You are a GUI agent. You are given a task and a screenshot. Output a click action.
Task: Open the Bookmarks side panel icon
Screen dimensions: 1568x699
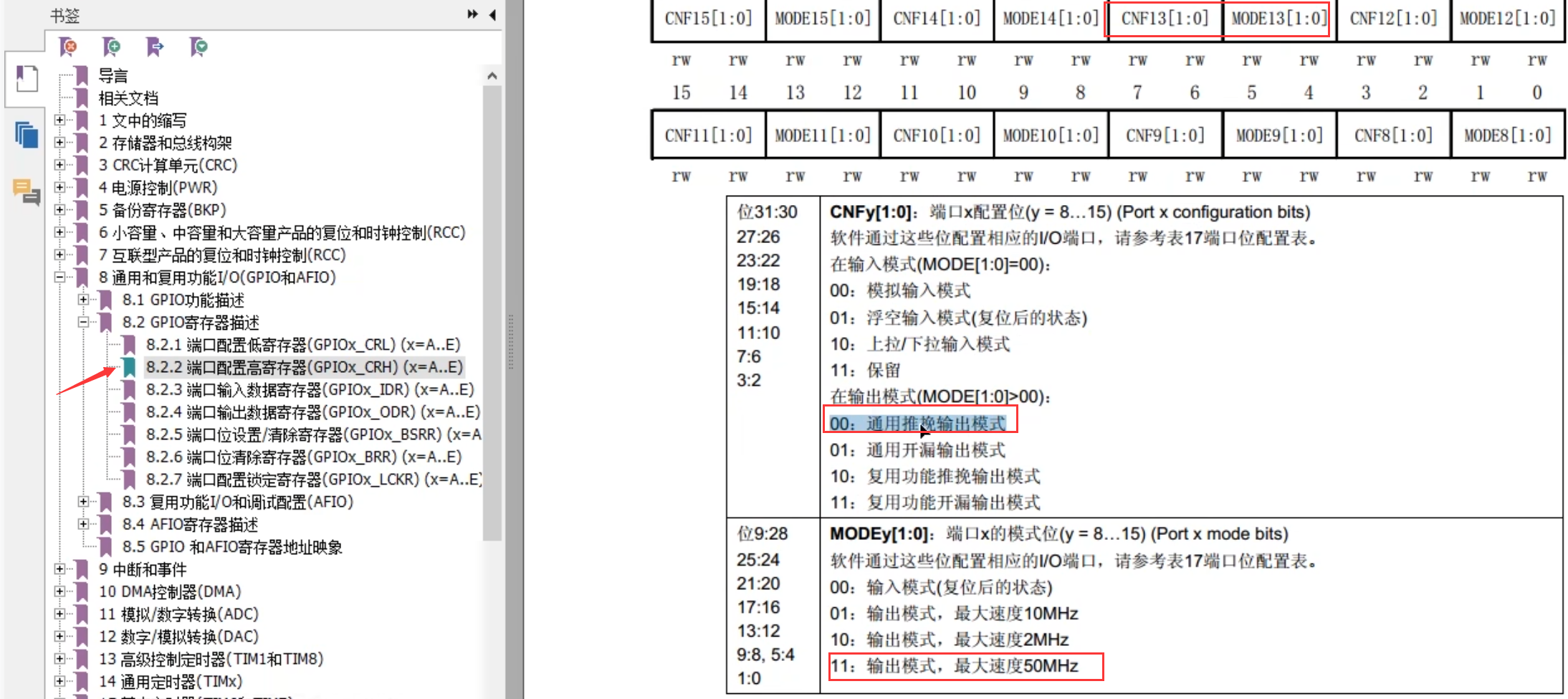click(27, 79)
